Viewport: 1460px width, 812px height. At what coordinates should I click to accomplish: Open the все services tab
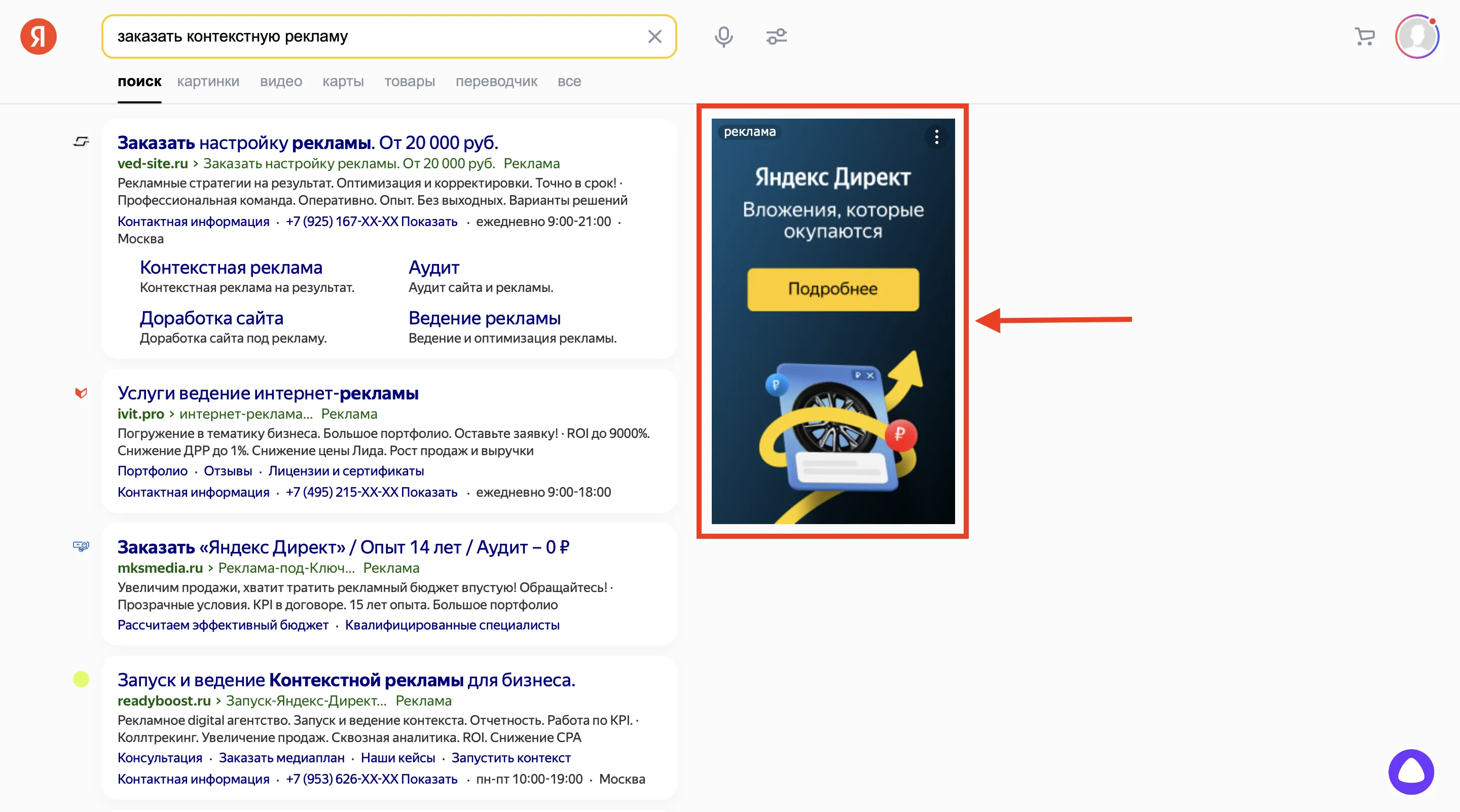[x=569, y=82]
